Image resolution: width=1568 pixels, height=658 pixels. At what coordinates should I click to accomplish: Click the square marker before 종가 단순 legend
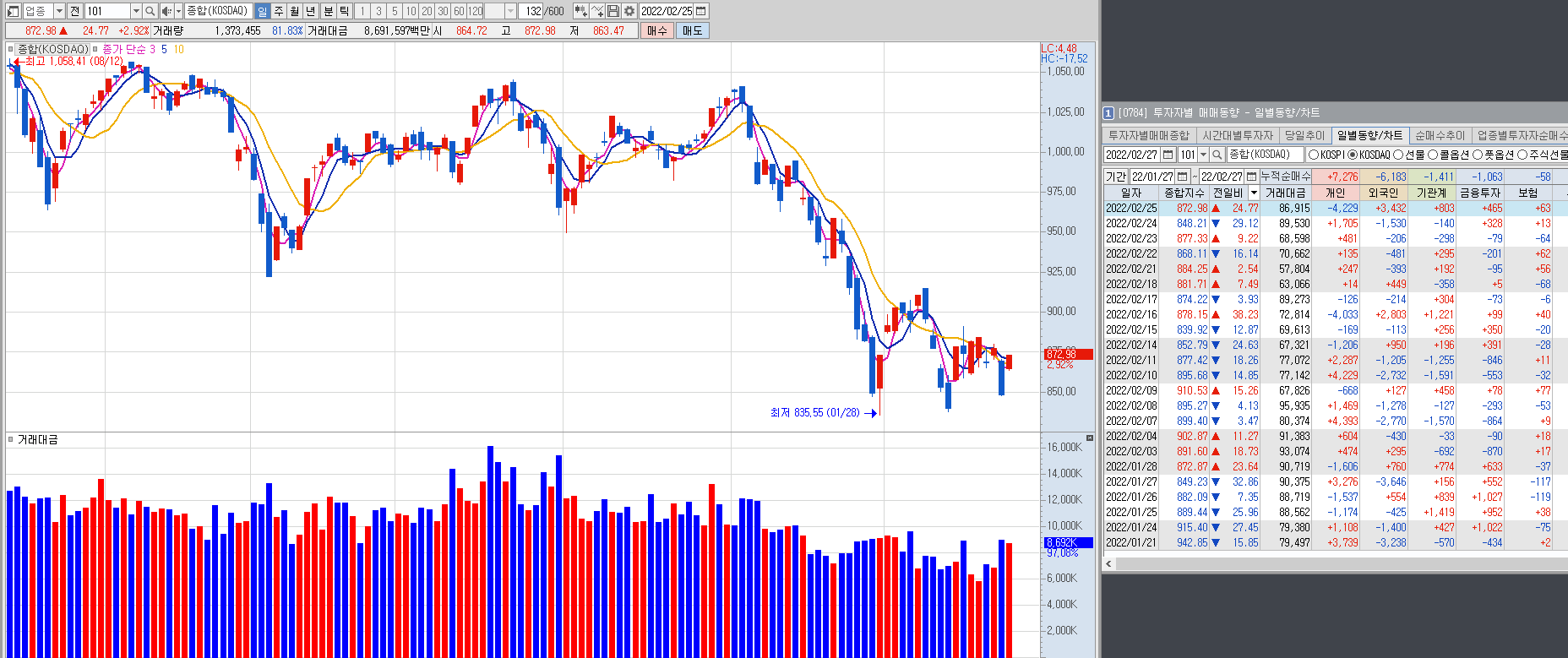point(95,49)
